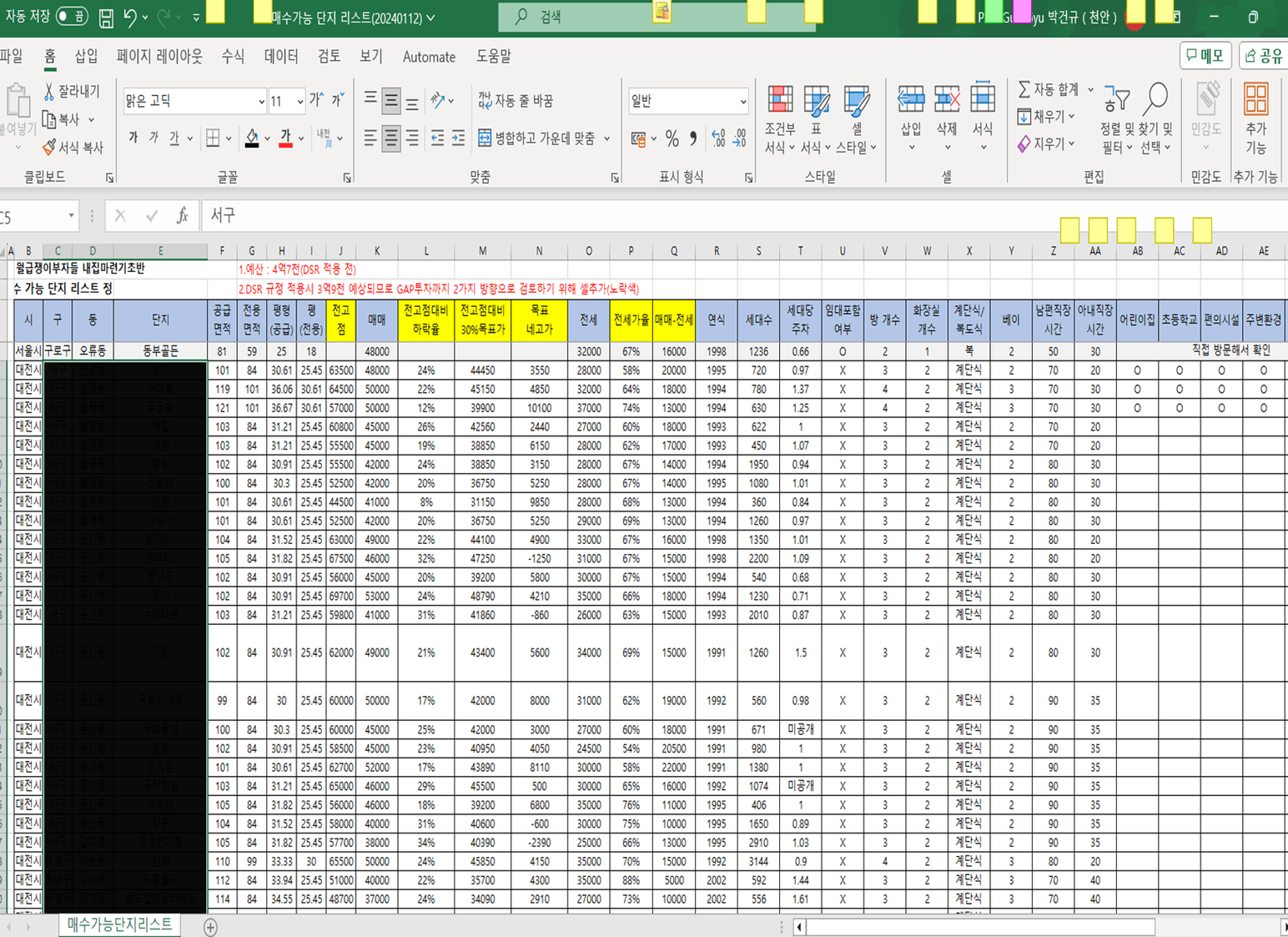Click the fx insert function icon
The height and width of the screenshot is (937, 1288).
pyautogui.click(x=182, y=216)
